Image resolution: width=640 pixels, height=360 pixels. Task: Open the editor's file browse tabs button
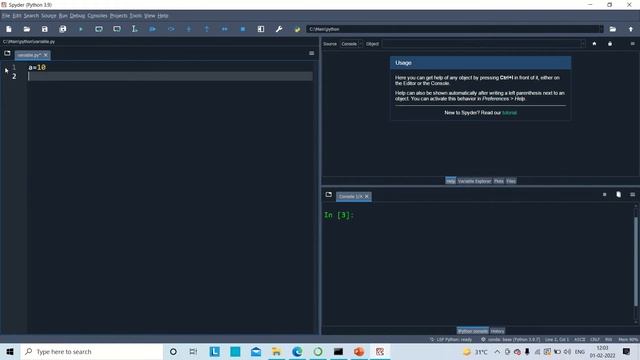(x=7, y=53)
